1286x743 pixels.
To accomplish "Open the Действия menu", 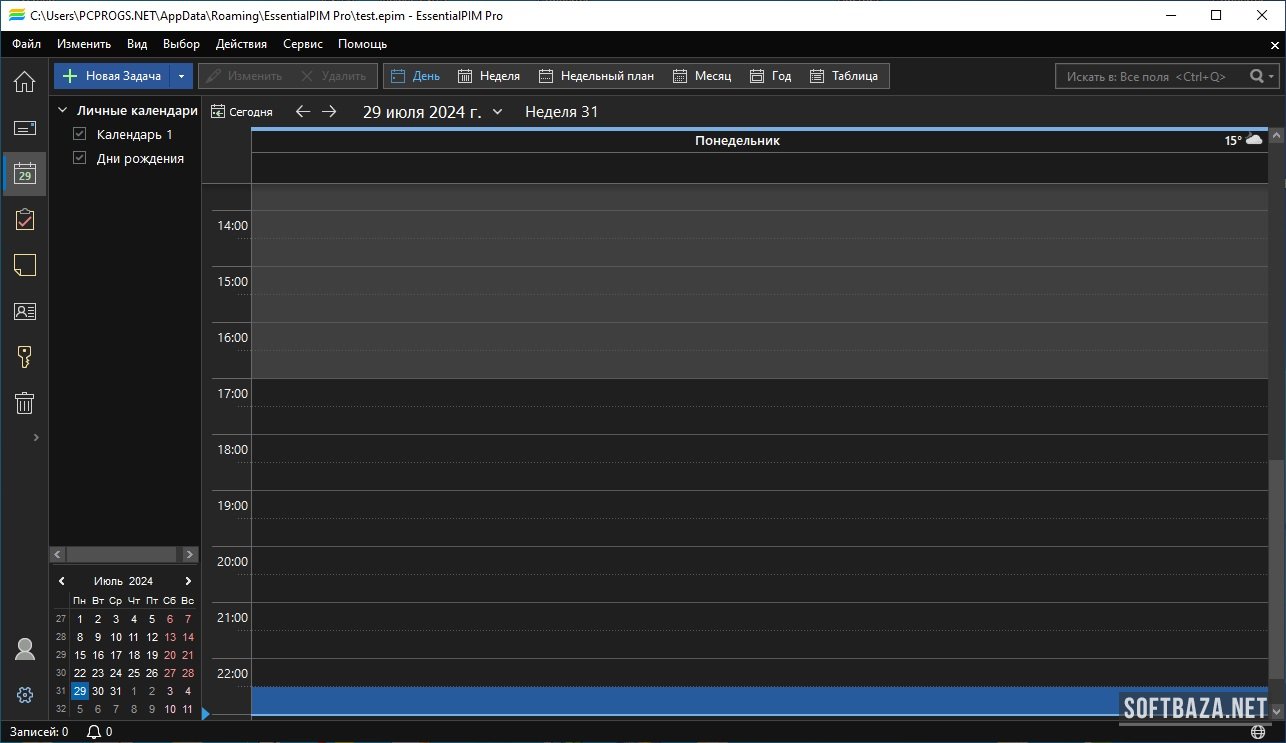I will 241,44.
